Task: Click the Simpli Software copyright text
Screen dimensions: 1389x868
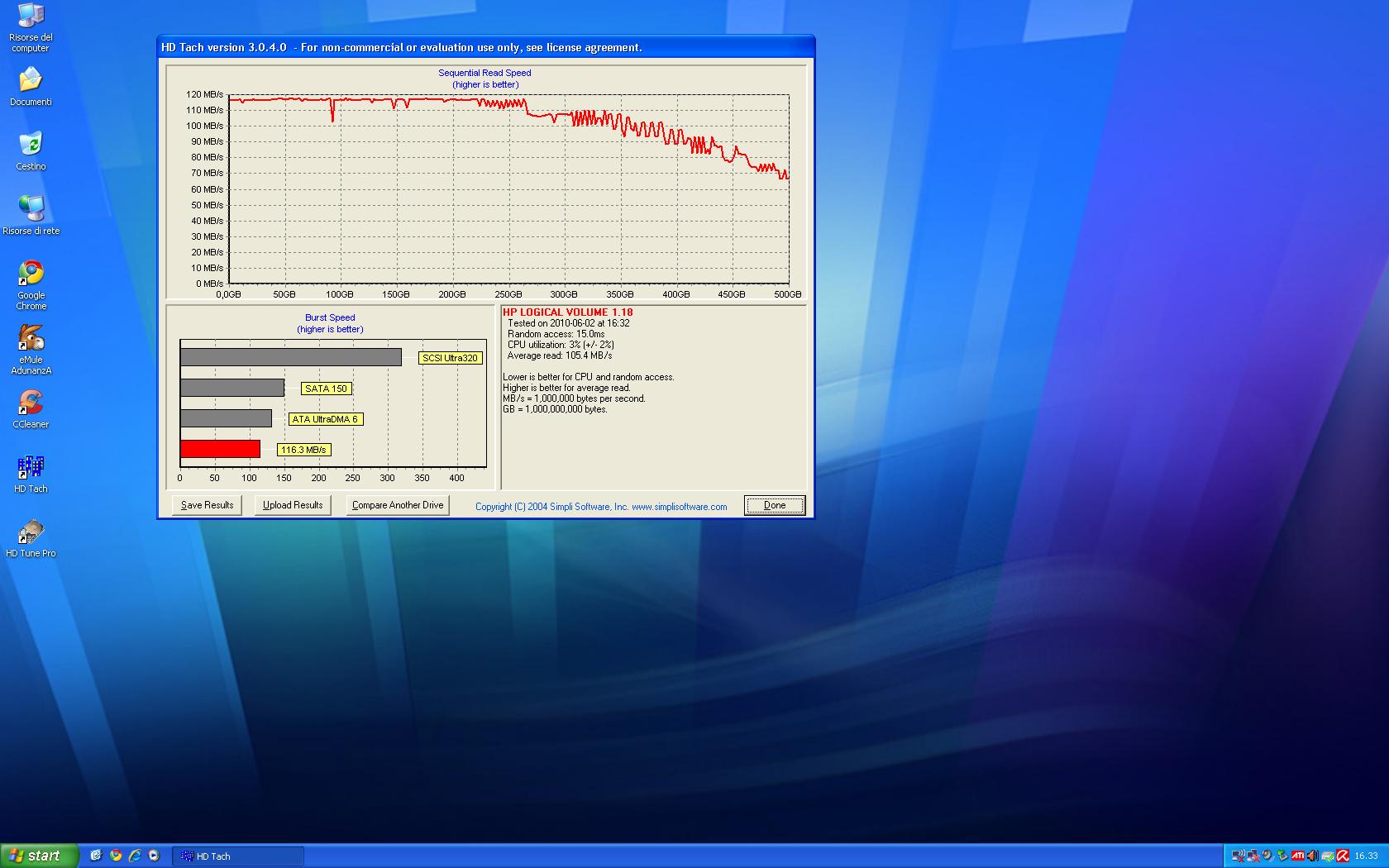Action: (601, 507)
